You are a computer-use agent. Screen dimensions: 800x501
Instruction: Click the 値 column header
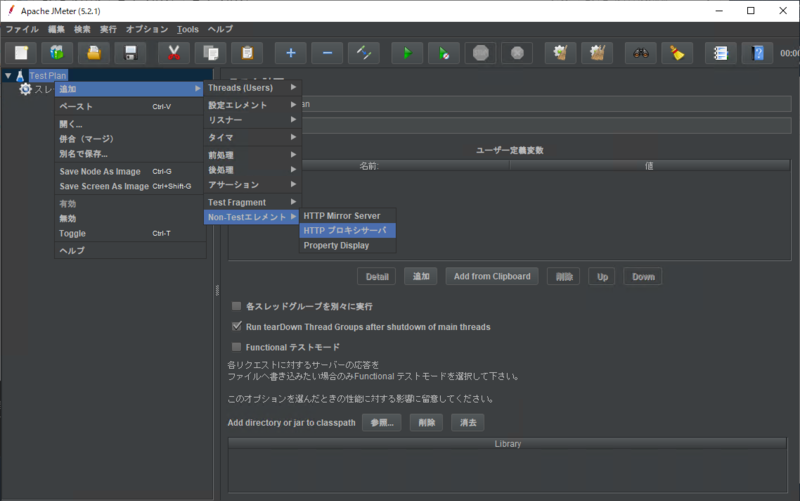(x=649, y=166)
